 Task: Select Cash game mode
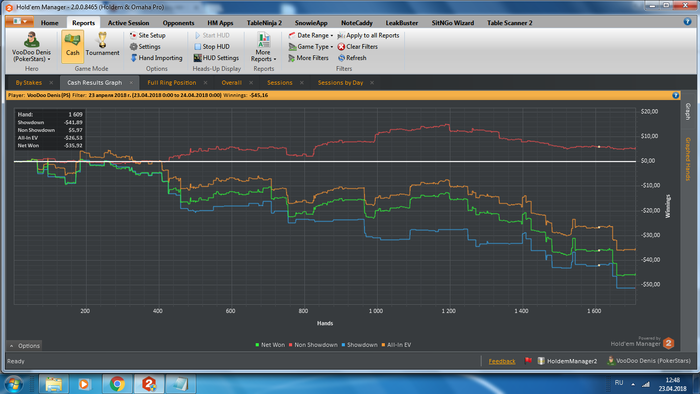click(x=72, y=46)
